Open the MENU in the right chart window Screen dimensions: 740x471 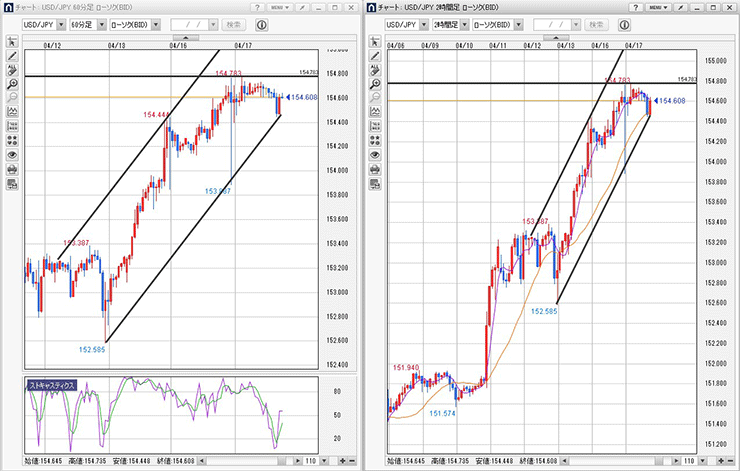click(x=661, y=7)
